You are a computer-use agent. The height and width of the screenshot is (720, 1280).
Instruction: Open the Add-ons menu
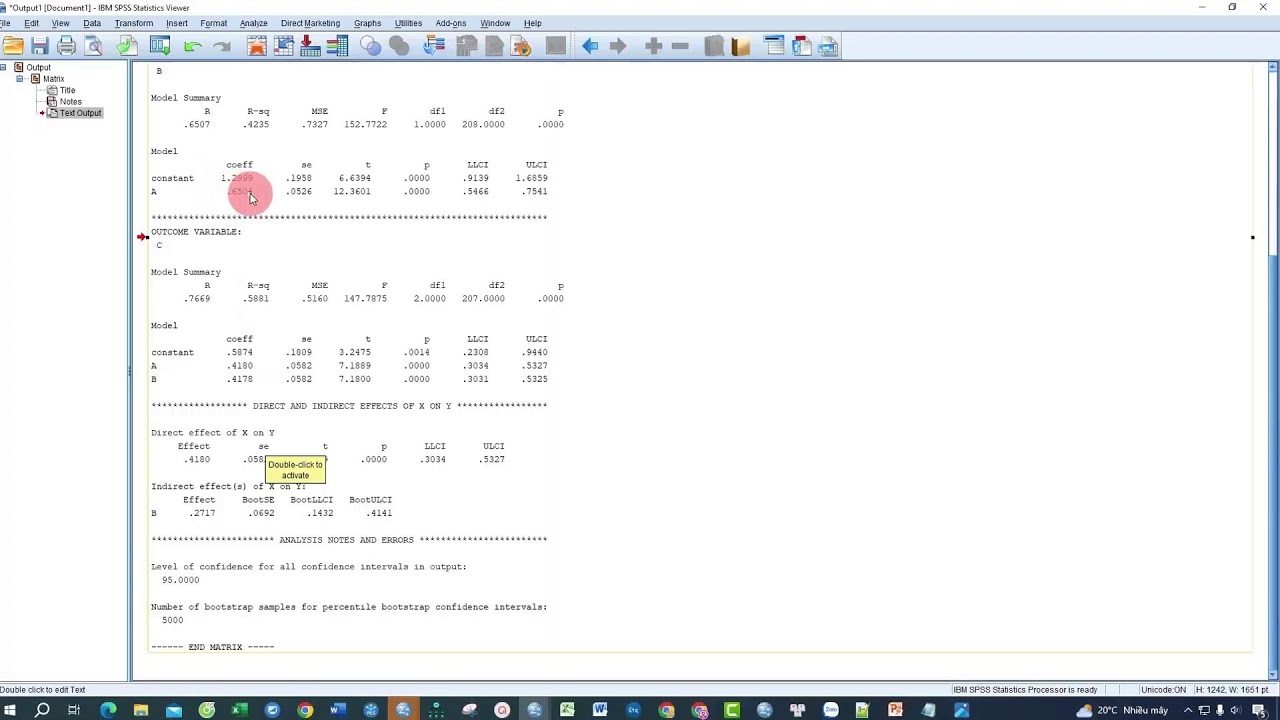tap(451, 23)
